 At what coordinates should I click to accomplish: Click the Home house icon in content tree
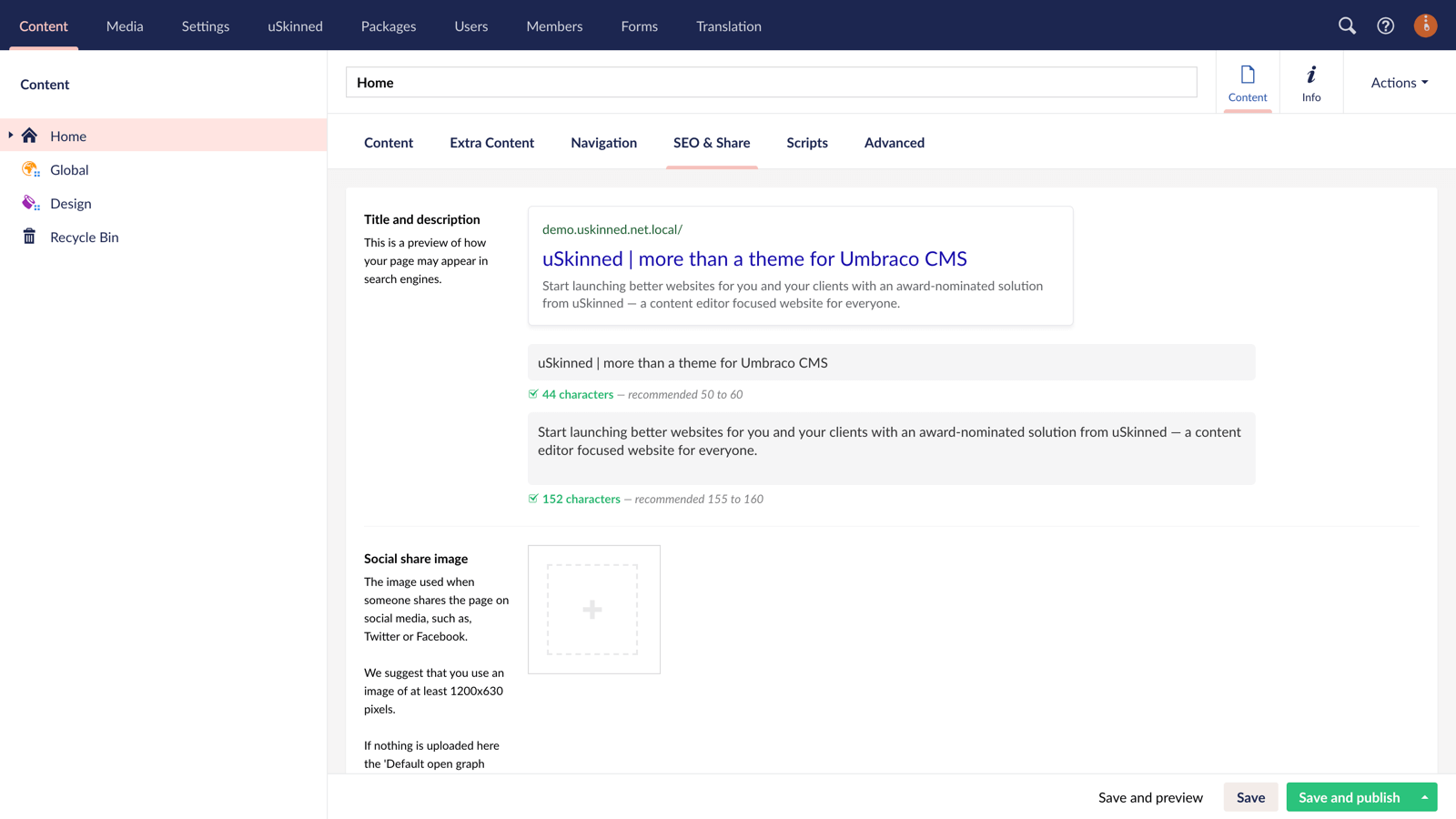(x=30, y=135)
